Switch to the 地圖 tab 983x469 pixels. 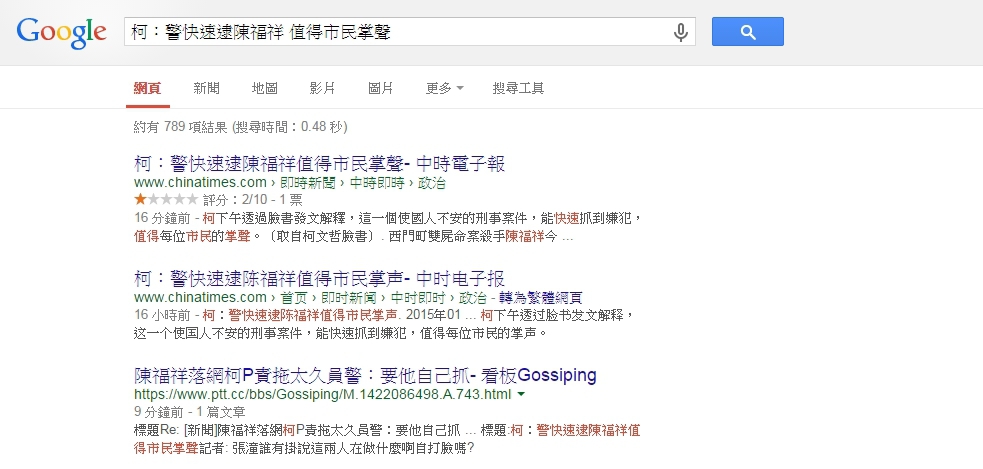point(264,88)
